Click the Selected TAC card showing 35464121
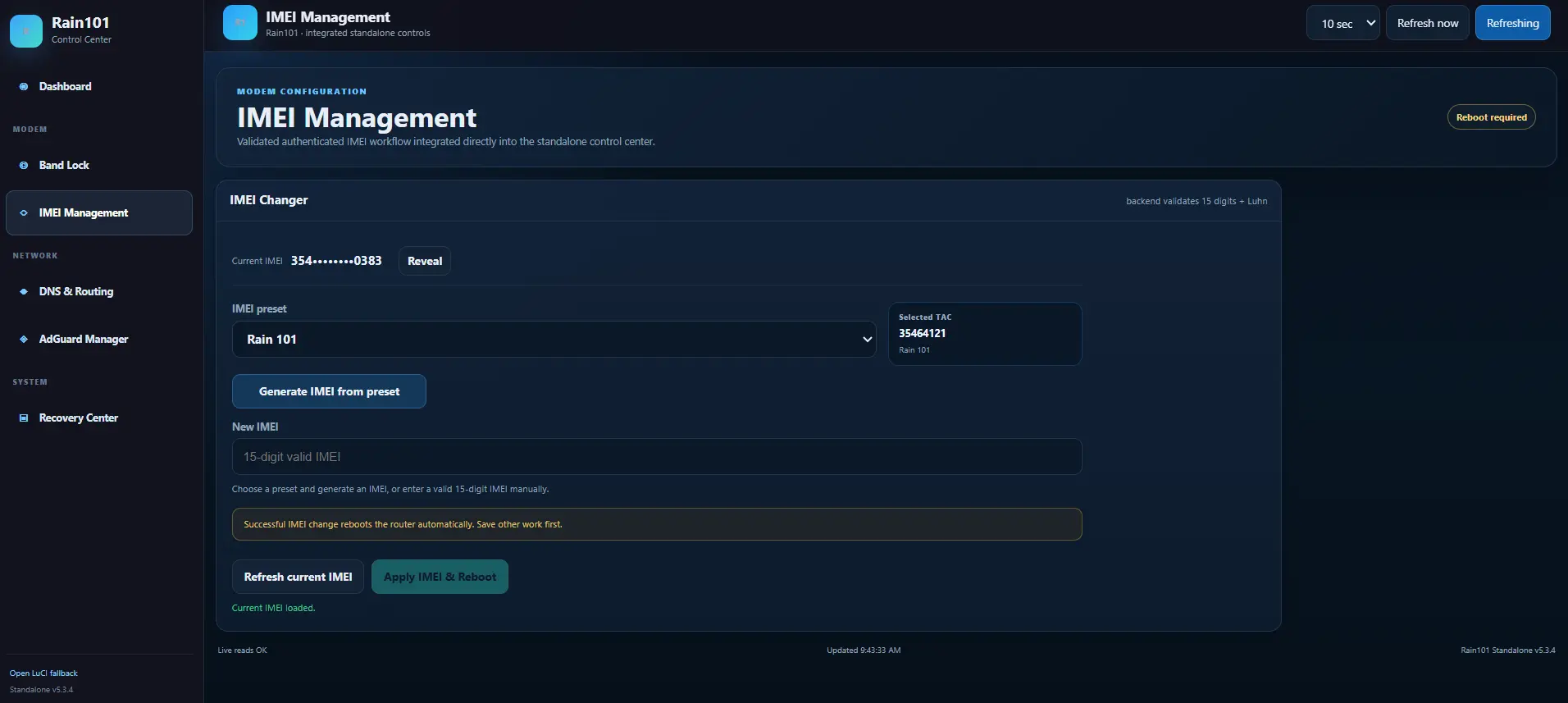1568x703 pixels. coord(985,334)
